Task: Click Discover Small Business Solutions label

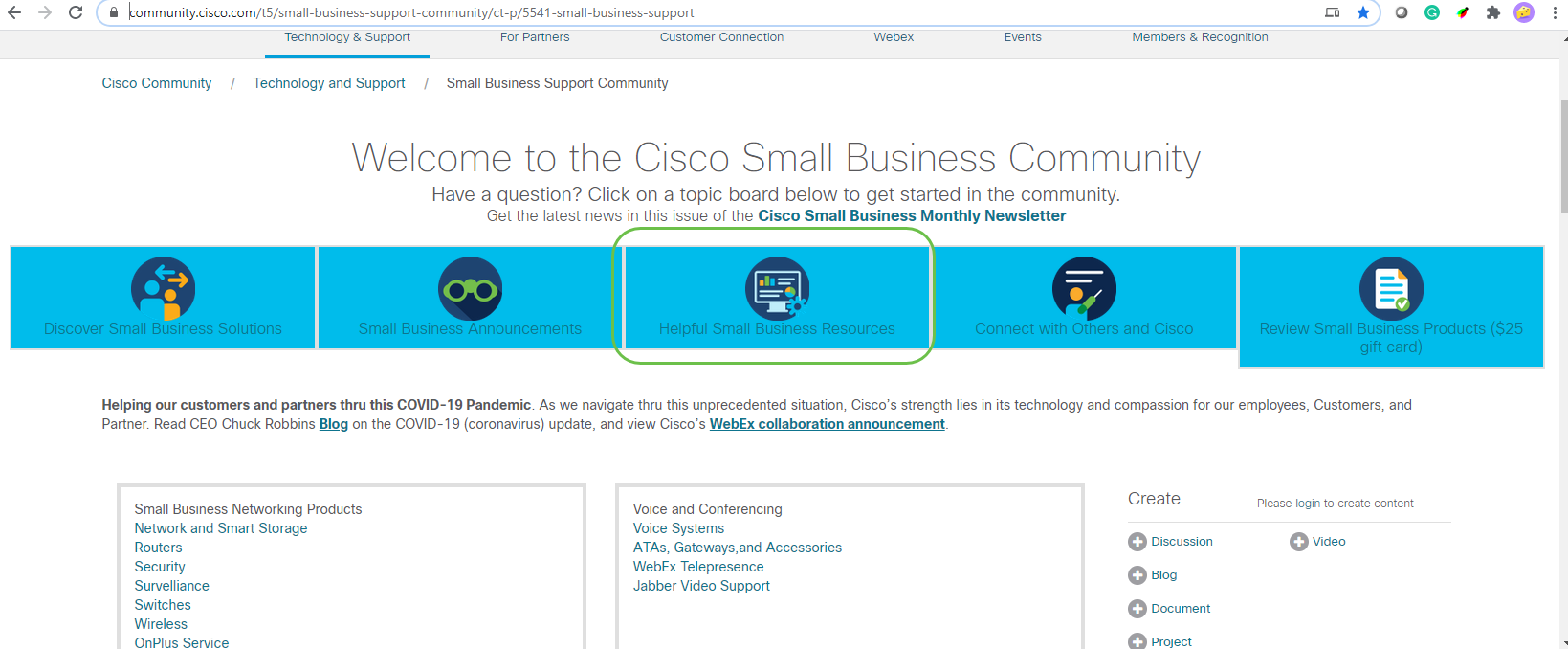Action: (163, 329)
